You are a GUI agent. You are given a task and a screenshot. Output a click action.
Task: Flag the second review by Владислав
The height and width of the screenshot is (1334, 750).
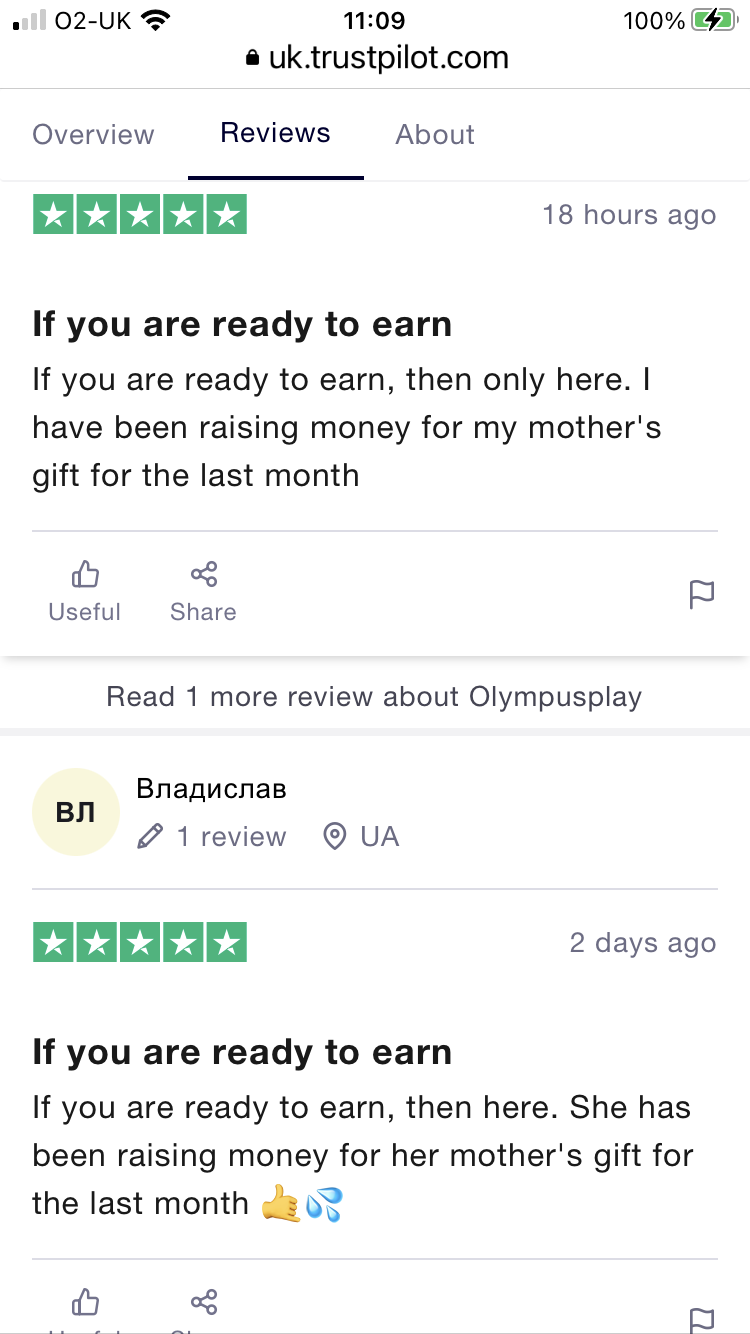[702, 1318]
